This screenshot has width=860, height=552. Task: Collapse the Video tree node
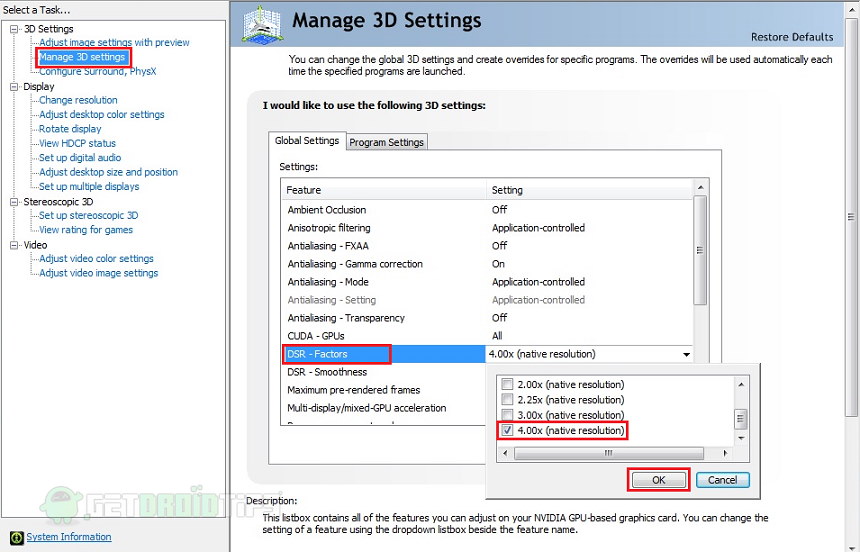[x=14, y=245]
